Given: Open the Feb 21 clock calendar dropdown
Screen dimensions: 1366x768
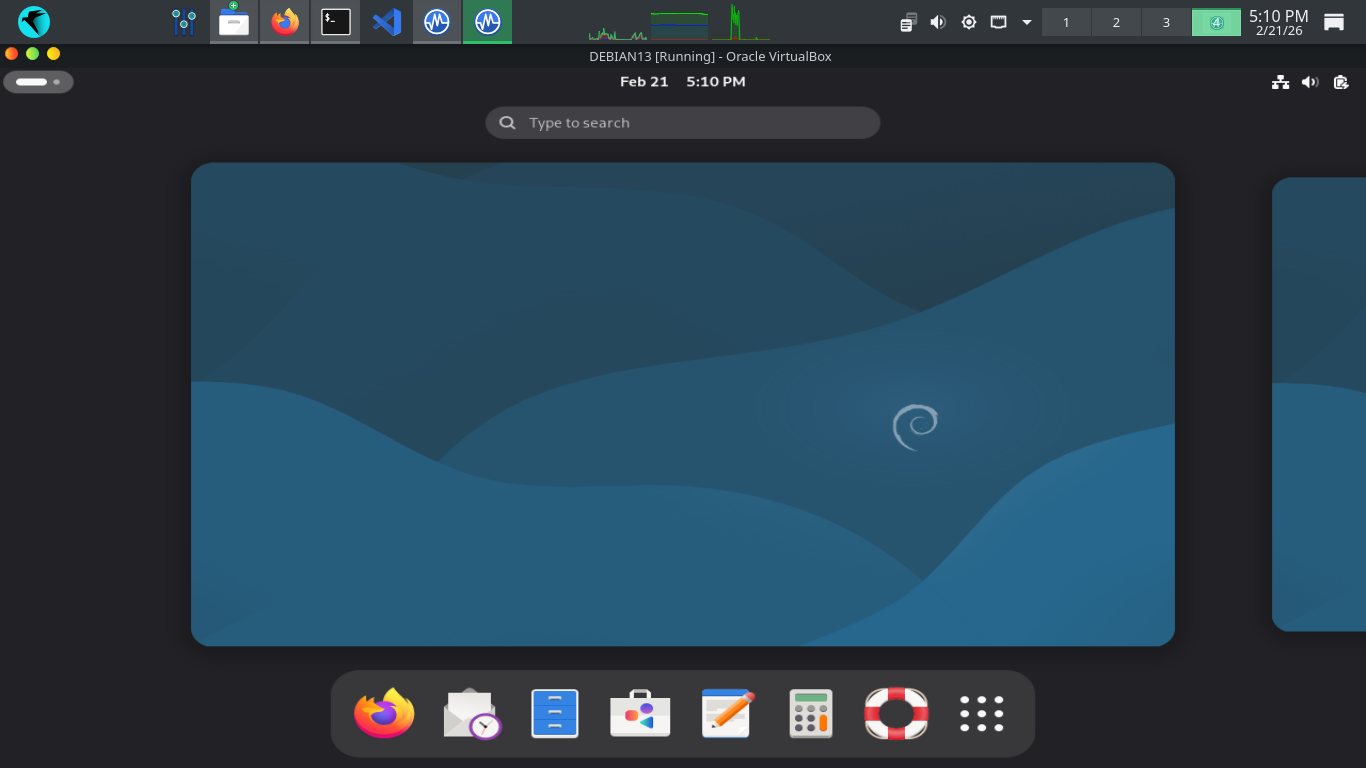Looking at the screenshot, I should click(x=682, y=82).
